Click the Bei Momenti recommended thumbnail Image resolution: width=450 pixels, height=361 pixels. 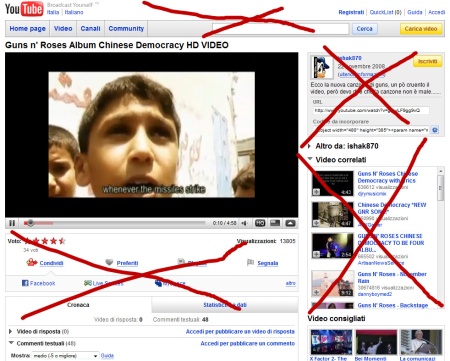[376, 342]
